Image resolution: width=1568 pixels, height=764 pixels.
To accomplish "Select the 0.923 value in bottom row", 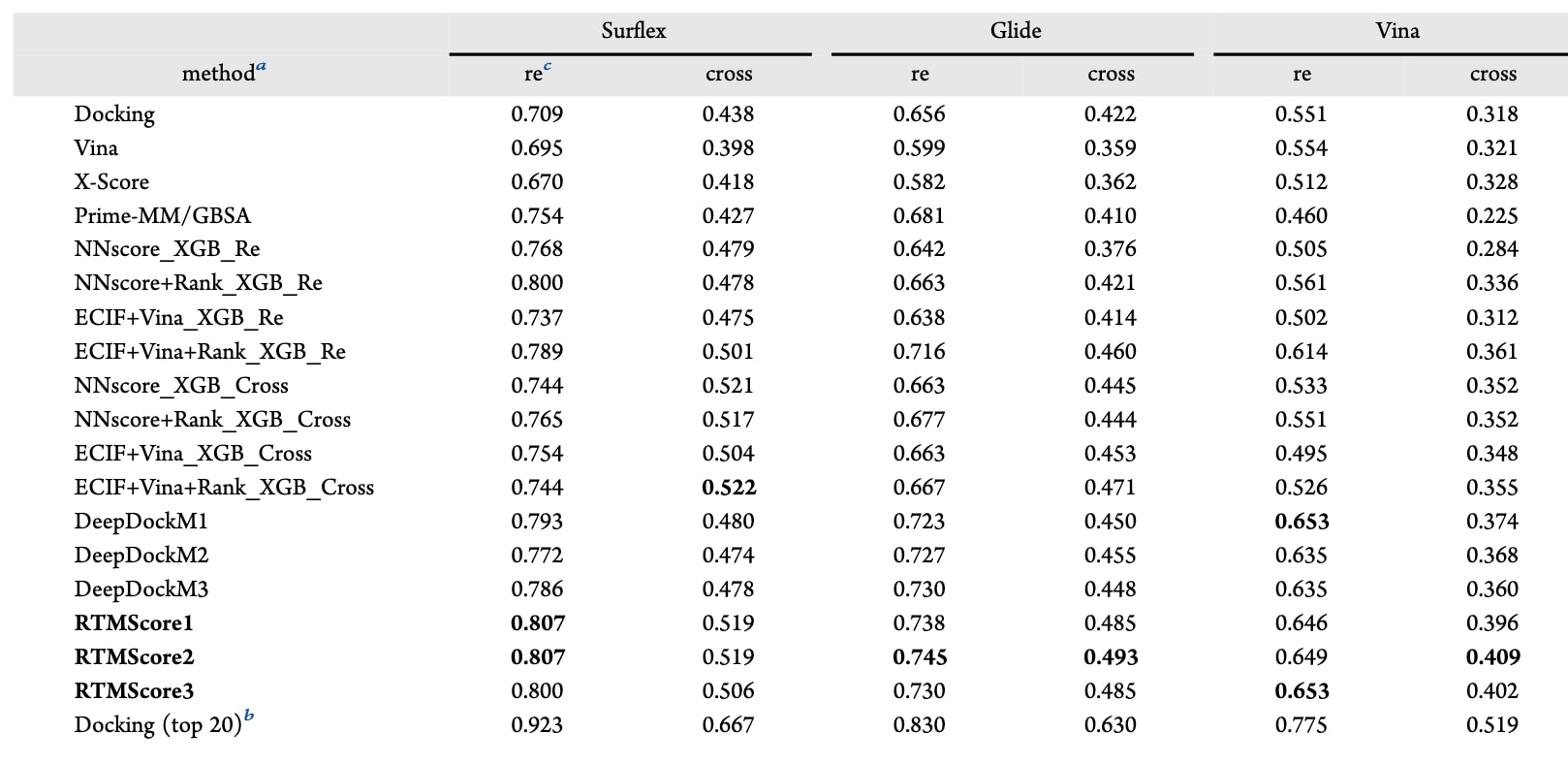I will (537, 724).
